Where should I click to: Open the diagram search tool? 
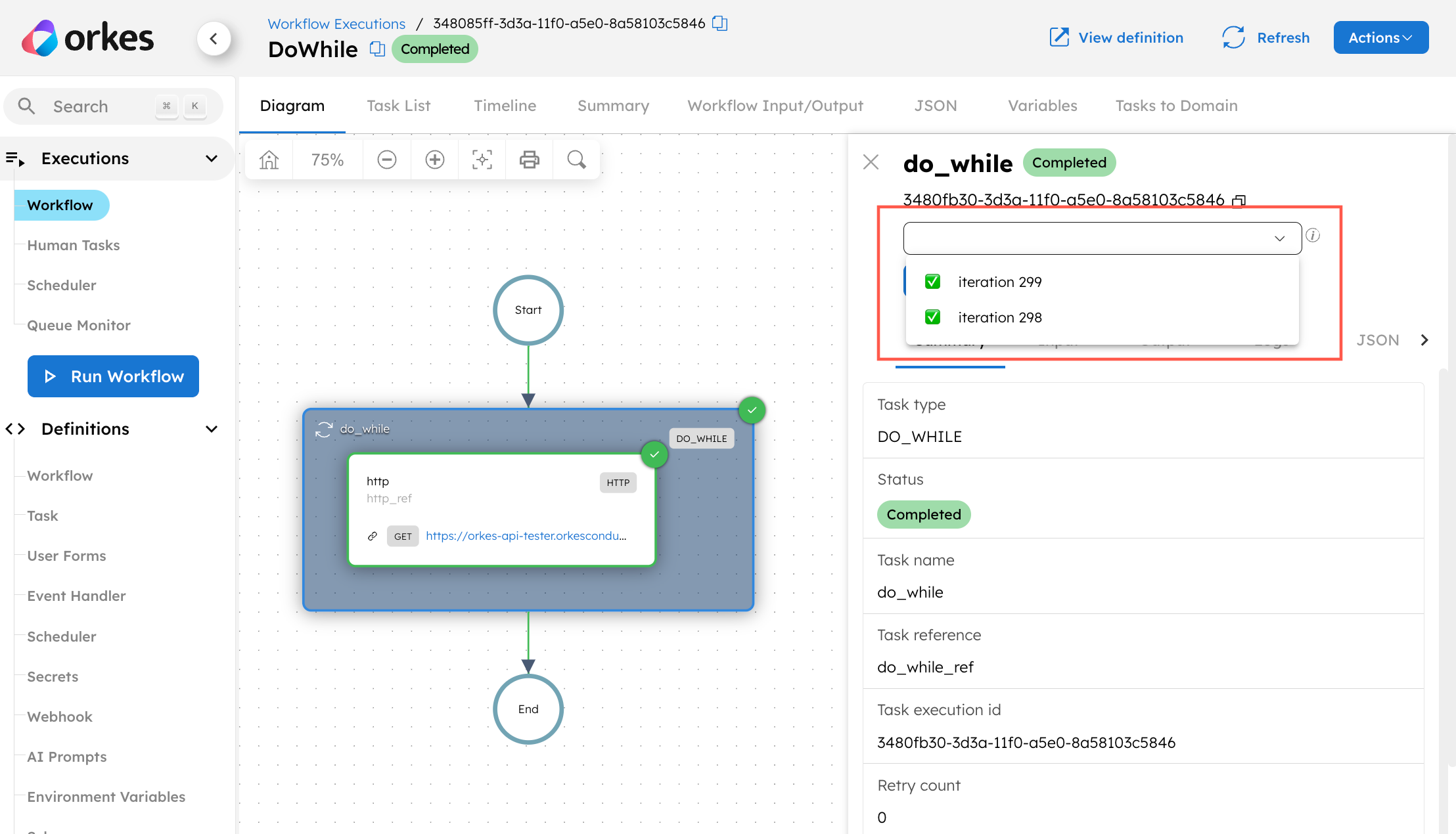click(x=576, y=159)
